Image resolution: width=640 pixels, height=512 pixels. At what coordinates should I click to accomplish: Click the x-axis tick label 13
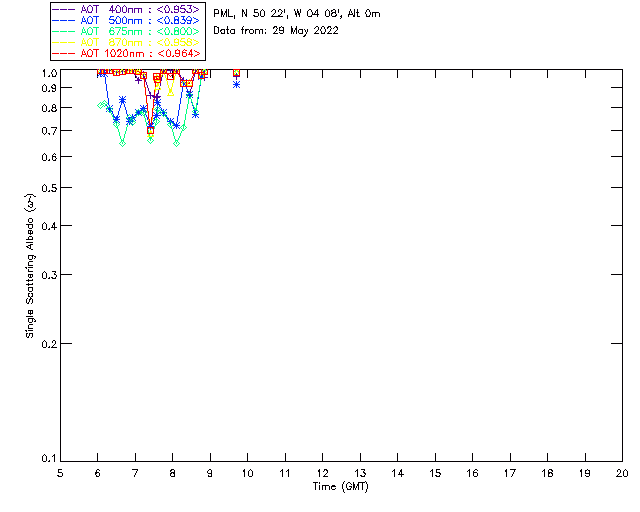pyautogui.click(x=360, y=473)
